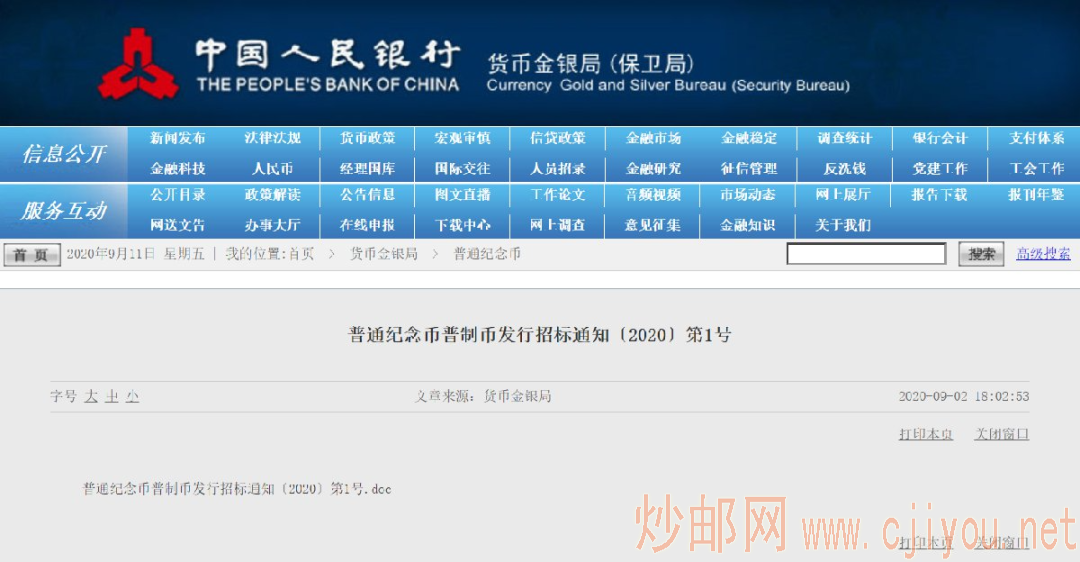Go to the 货币政策 section

(x=367, y=138)
